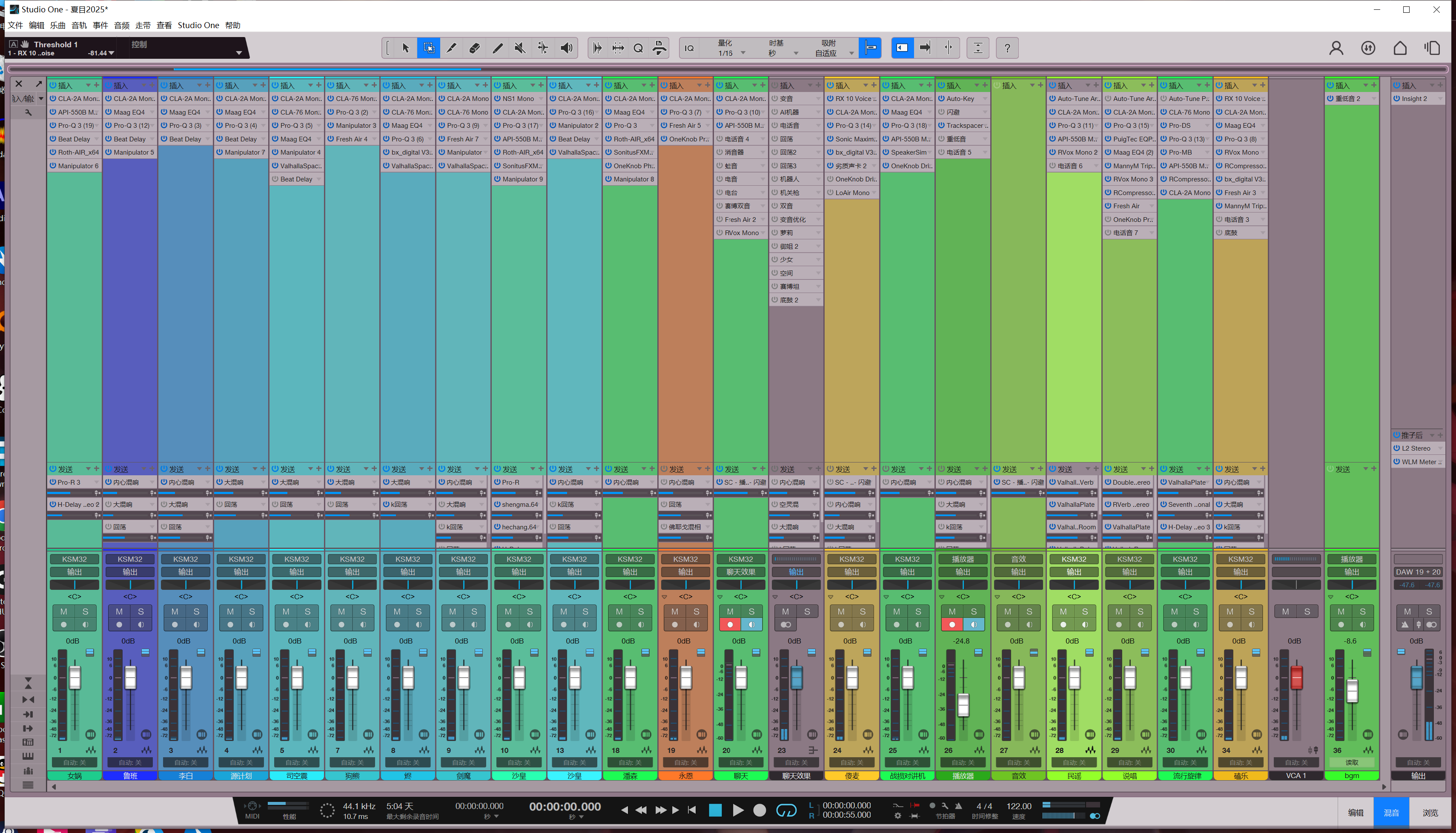Select the Arrow tool in toolbar
Image resolution: width=1456 pixels, height=833 pixels.
[x=405, y=48]
